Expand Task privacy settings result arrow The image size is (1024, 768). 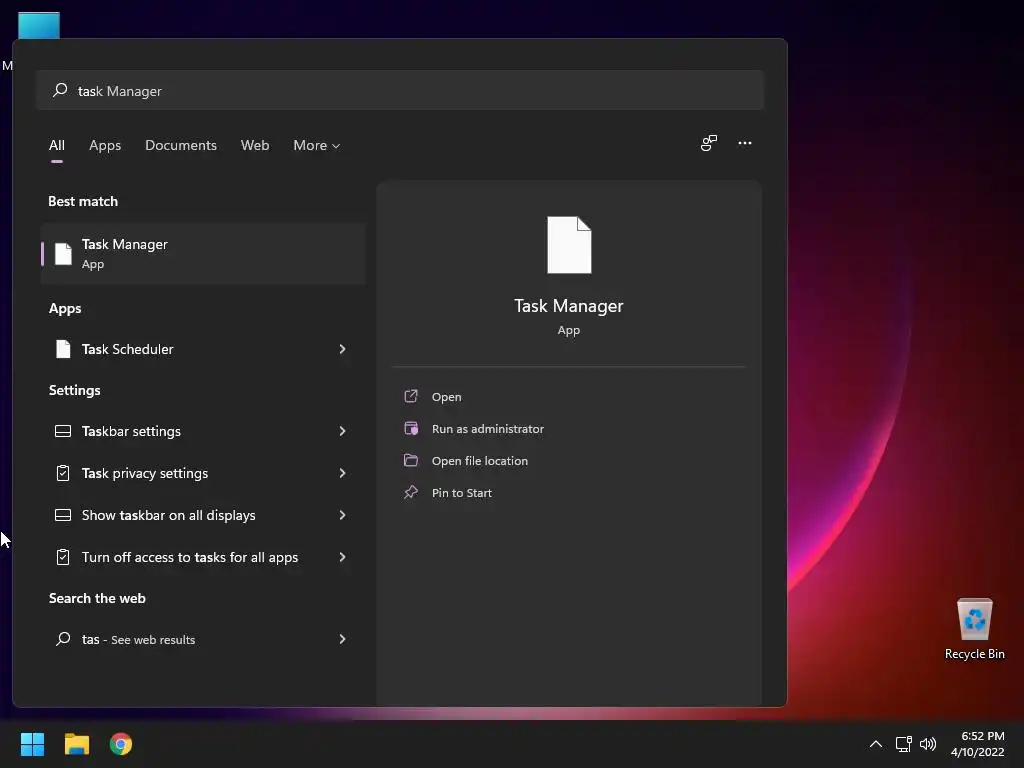tap(342, 473)
